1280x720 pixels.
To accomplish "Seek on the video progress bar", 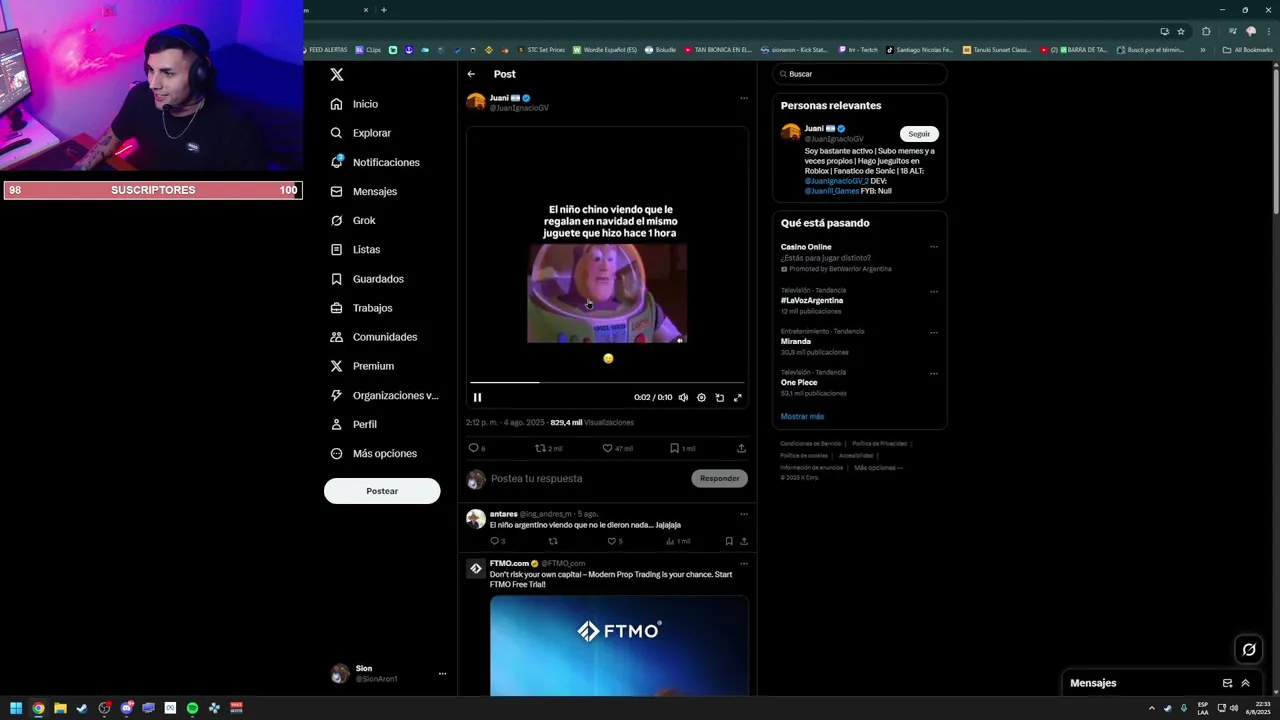I will 607,382.
